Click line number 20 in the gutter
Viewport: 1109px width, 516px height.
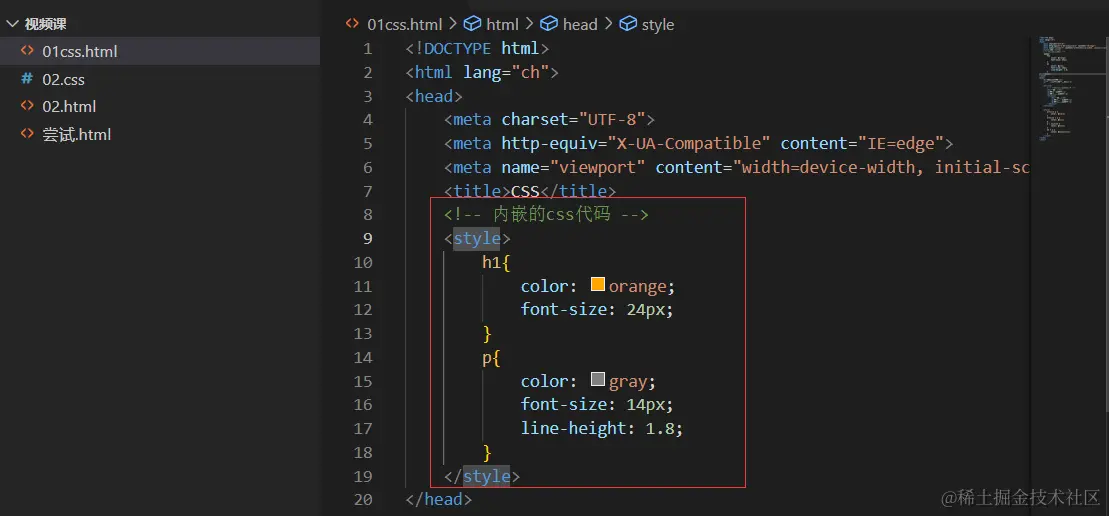[x=363, y=499]
